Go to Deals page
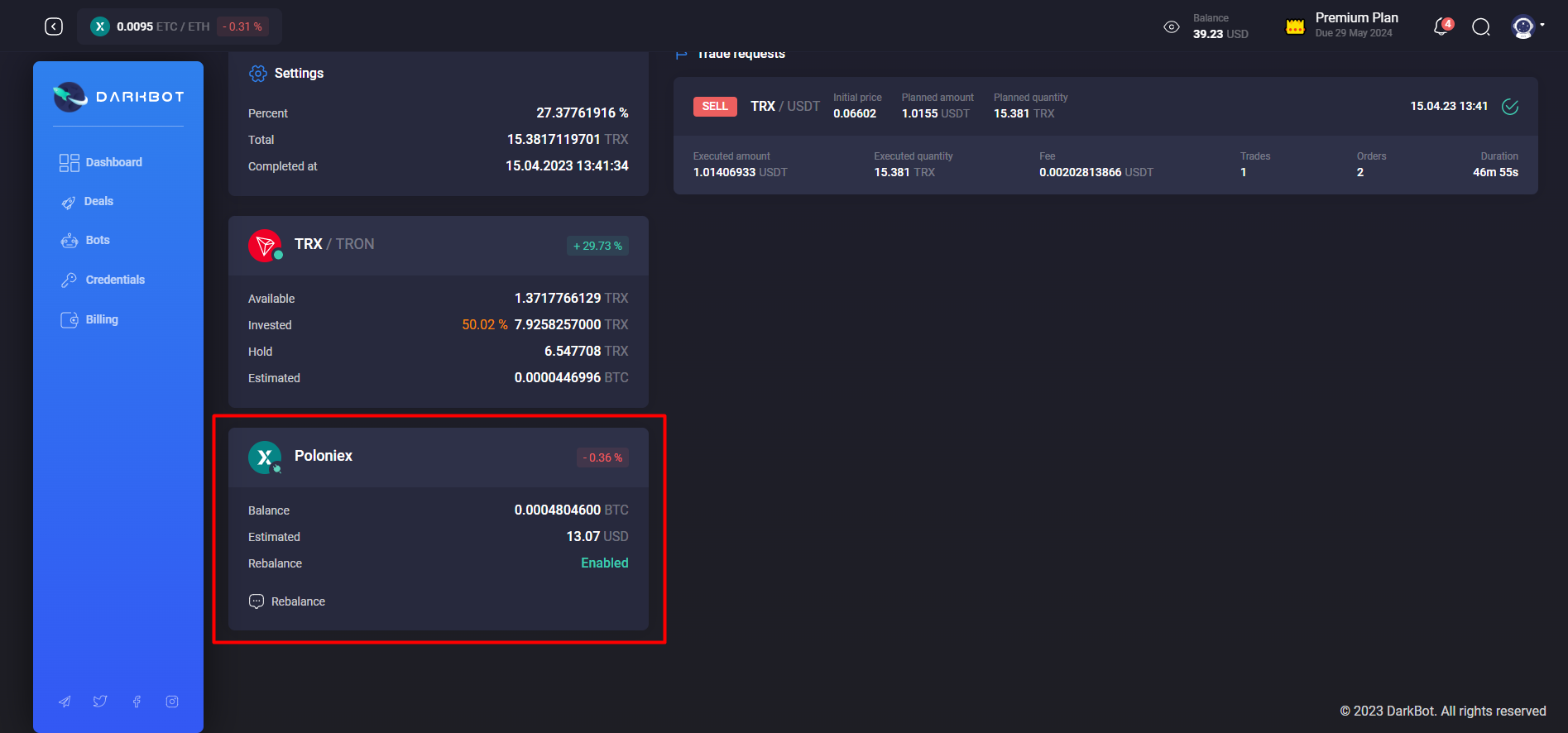Viewport: 1568px width, 733px height. coord(87,201)
